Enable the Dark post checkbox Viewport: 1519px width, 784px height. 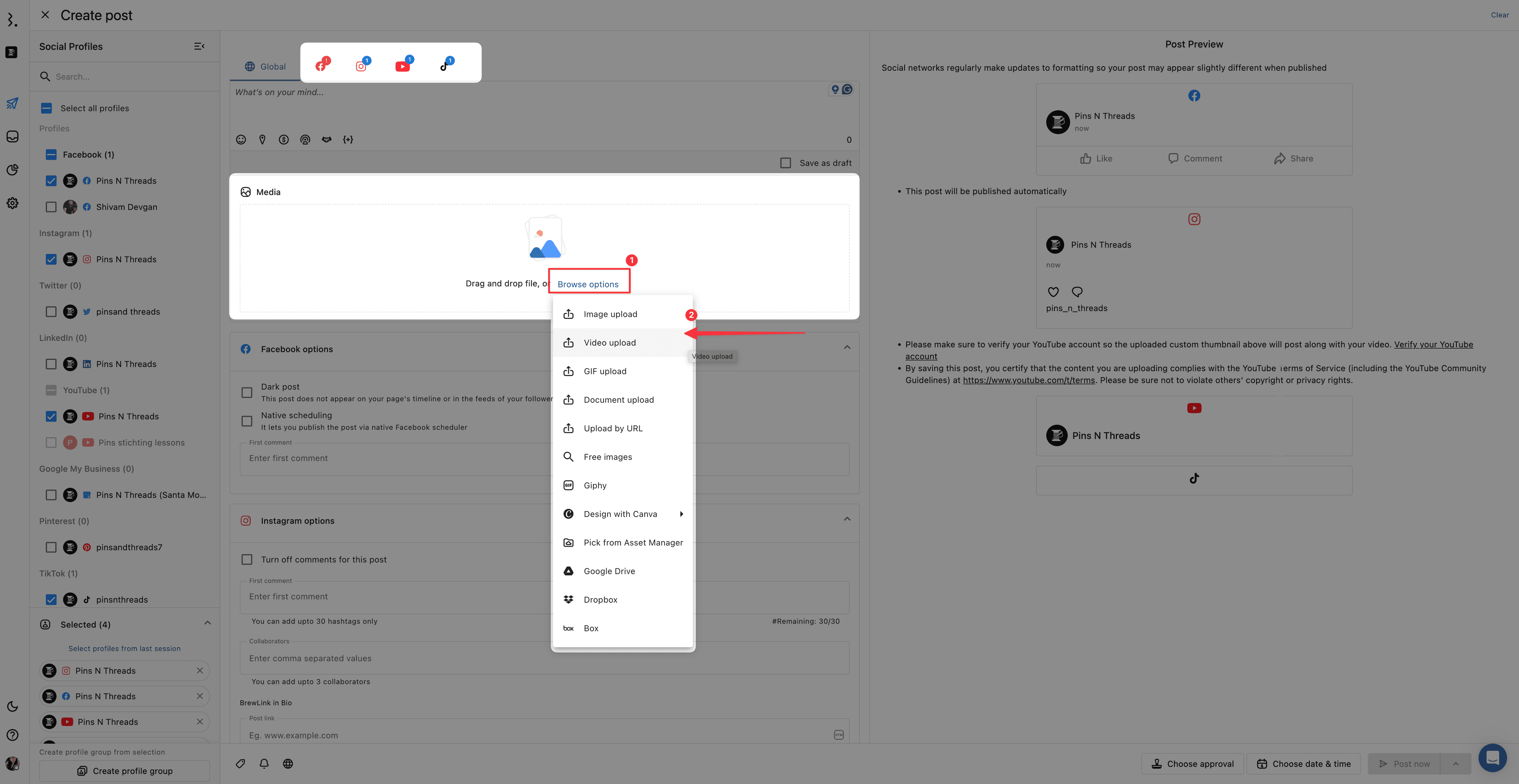[247, 392]
